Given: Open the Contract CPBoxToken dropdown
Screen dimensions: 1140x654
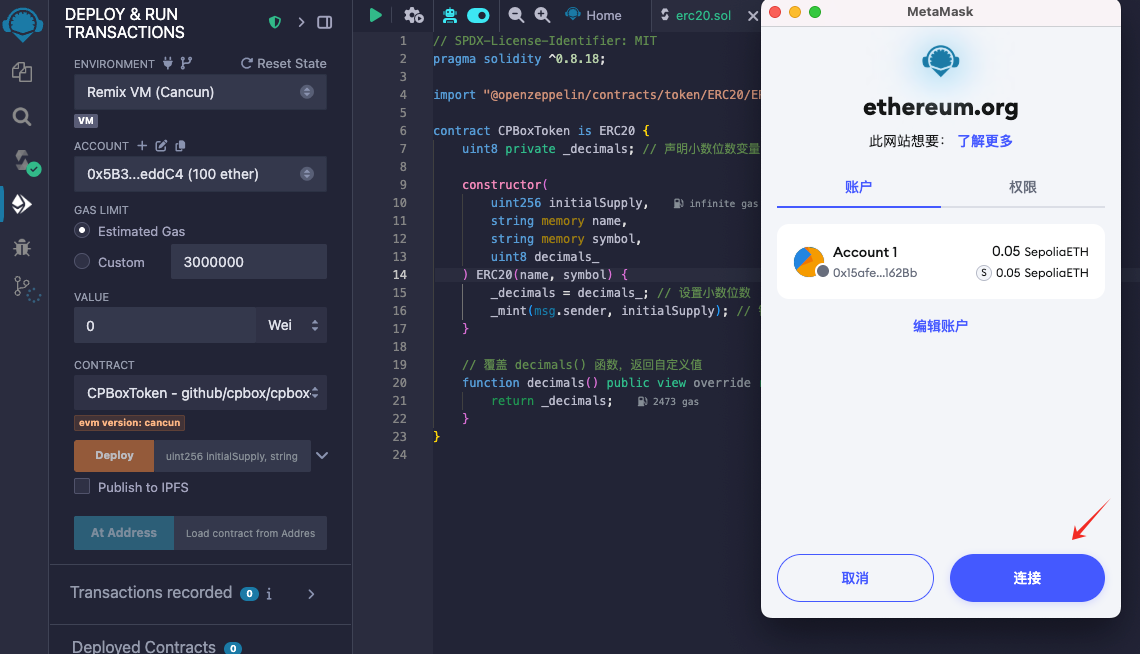Looking at the screenshot, I should (x=200, y=393).
